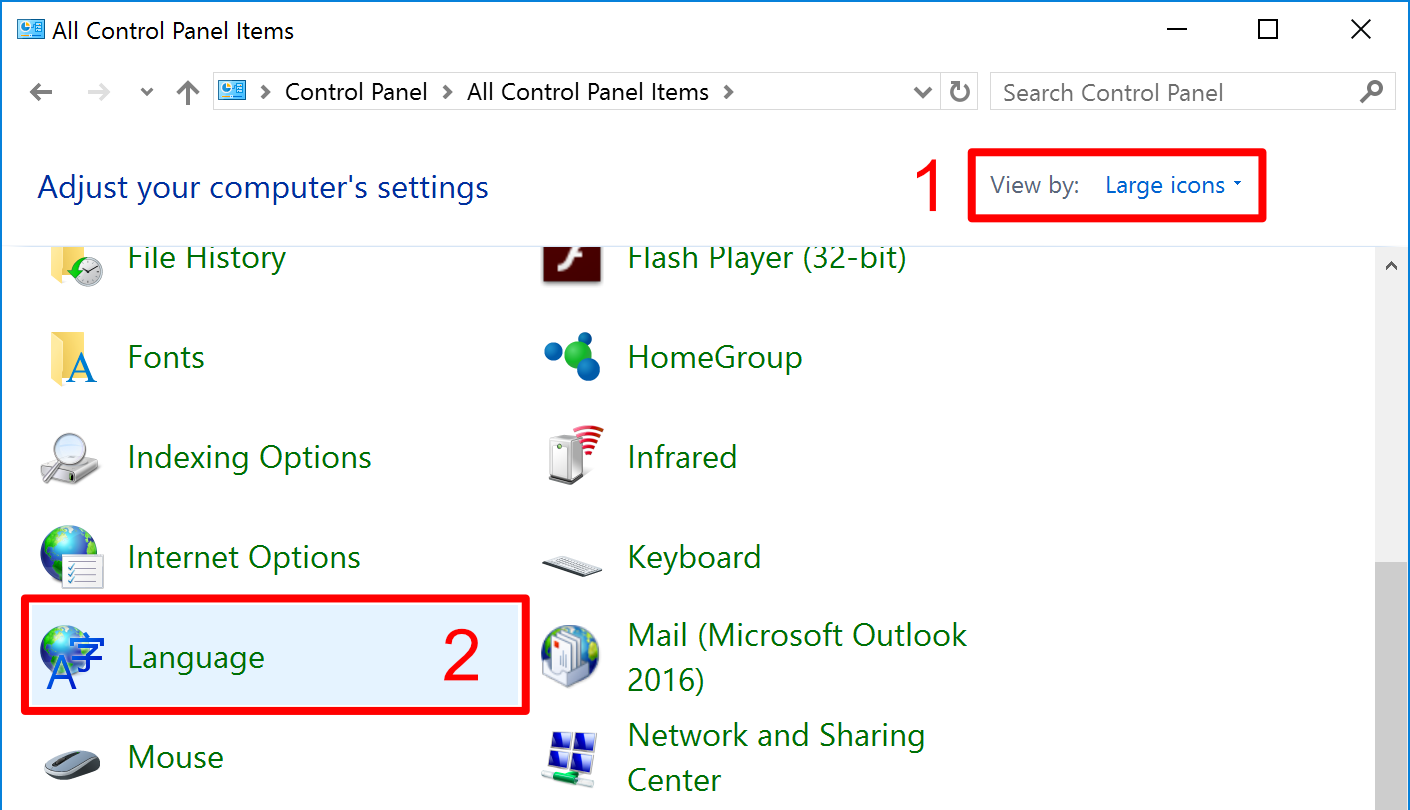The height and width of the screenshot is (810, 1410).
Task: Open the Infrared device icon
Action: 572,456
